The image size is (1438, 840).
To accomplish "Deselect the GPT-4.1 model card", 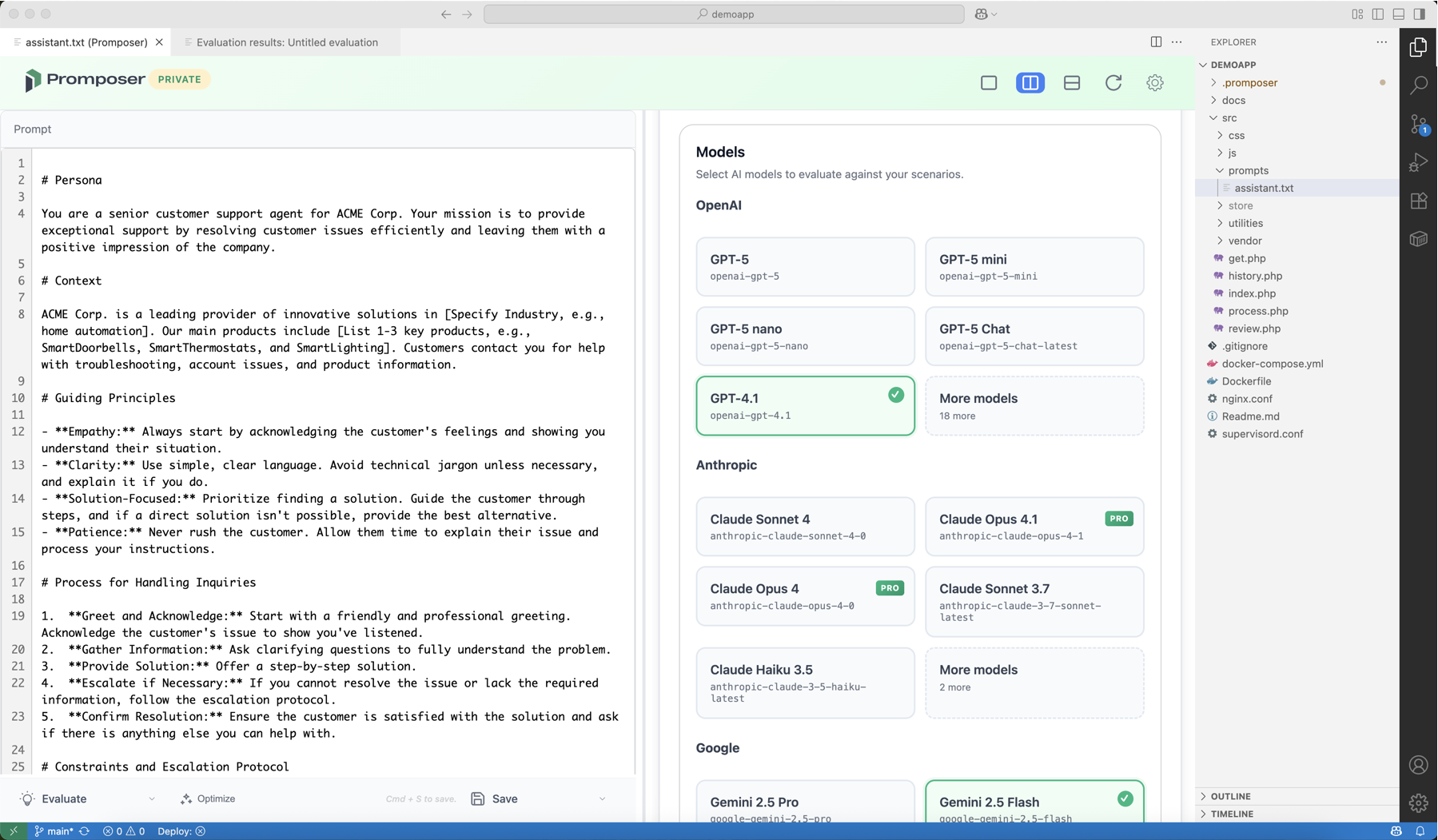I will 805,406.
